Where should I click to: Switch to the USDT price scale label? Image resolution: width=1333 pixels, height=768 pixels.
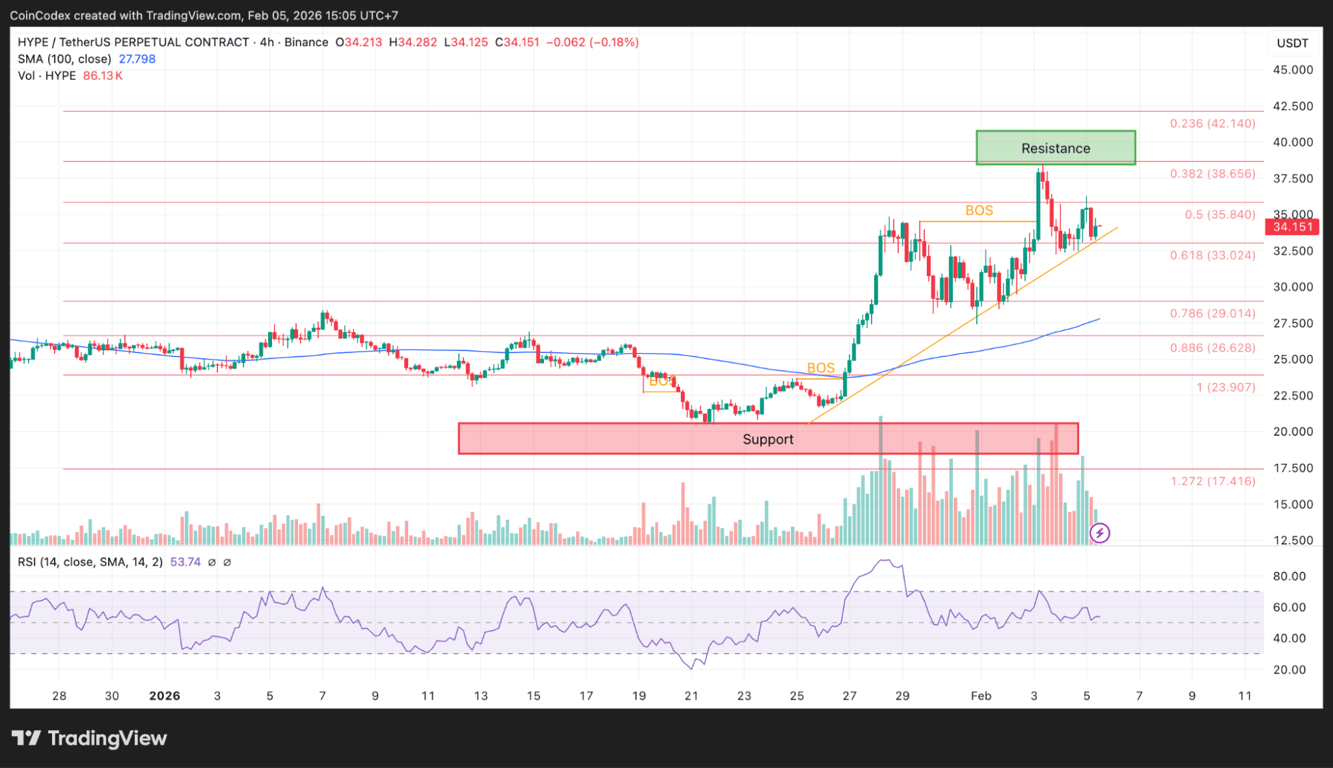(1292, 43)
